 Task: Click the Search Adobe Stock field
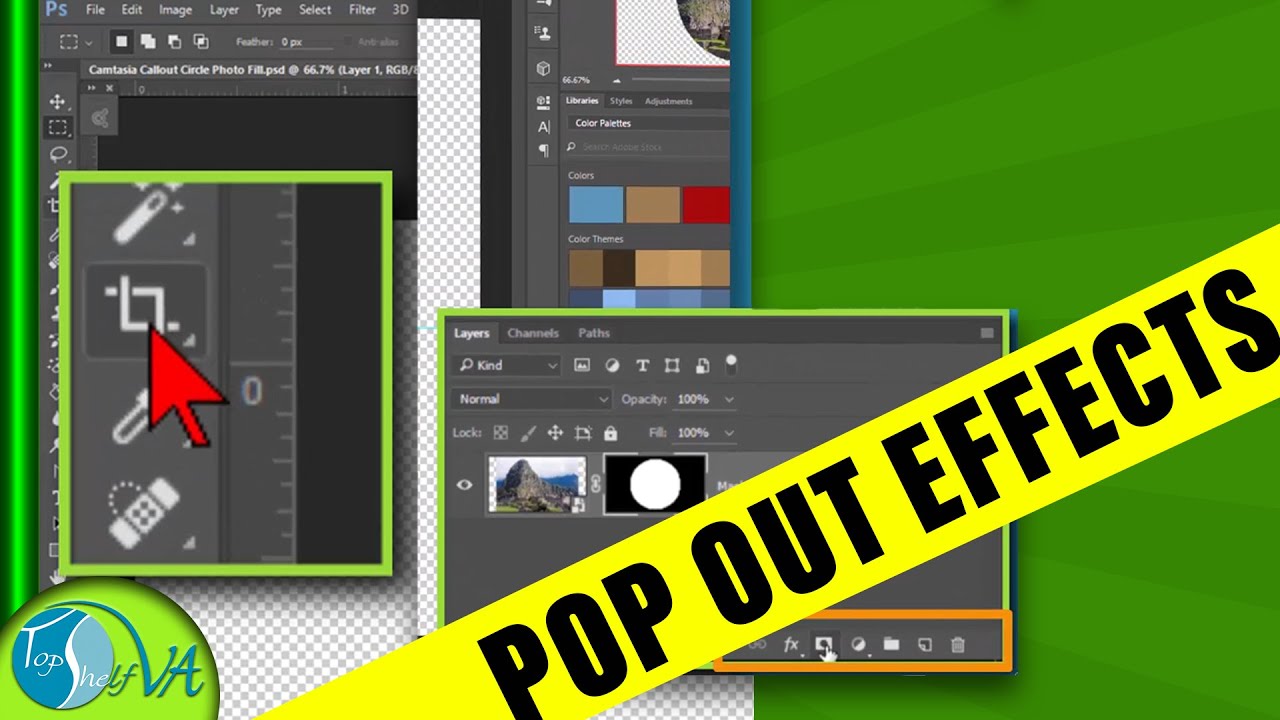click(x=648, y=147)
